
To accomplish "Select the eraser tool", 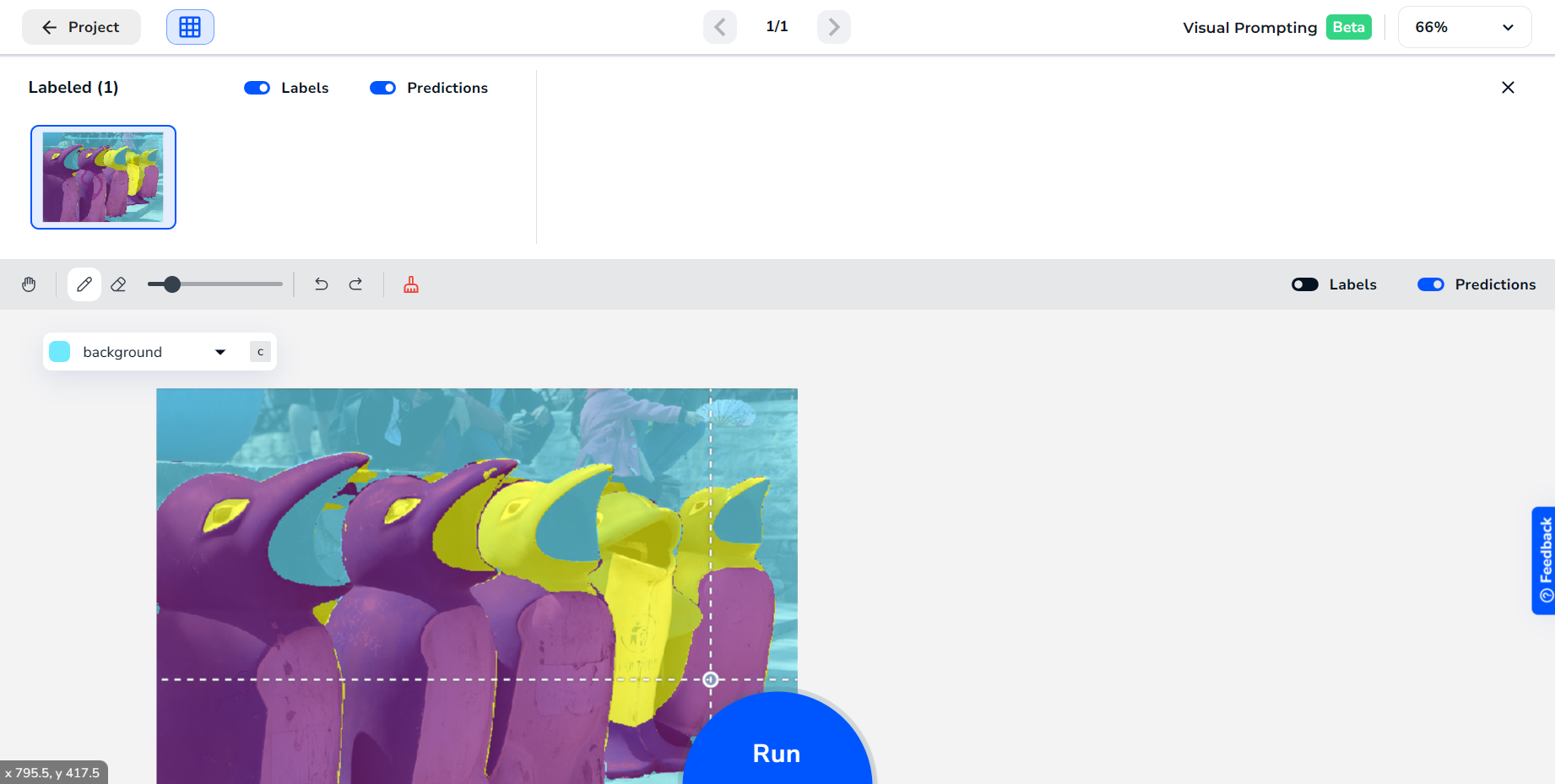I will point(118,284).
